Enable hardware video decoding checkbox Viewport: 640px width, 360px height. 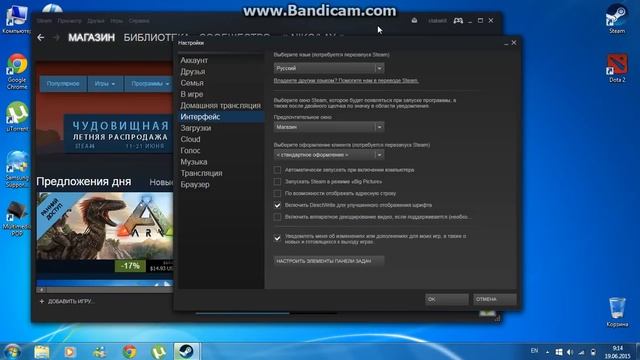tap(278, 217)
